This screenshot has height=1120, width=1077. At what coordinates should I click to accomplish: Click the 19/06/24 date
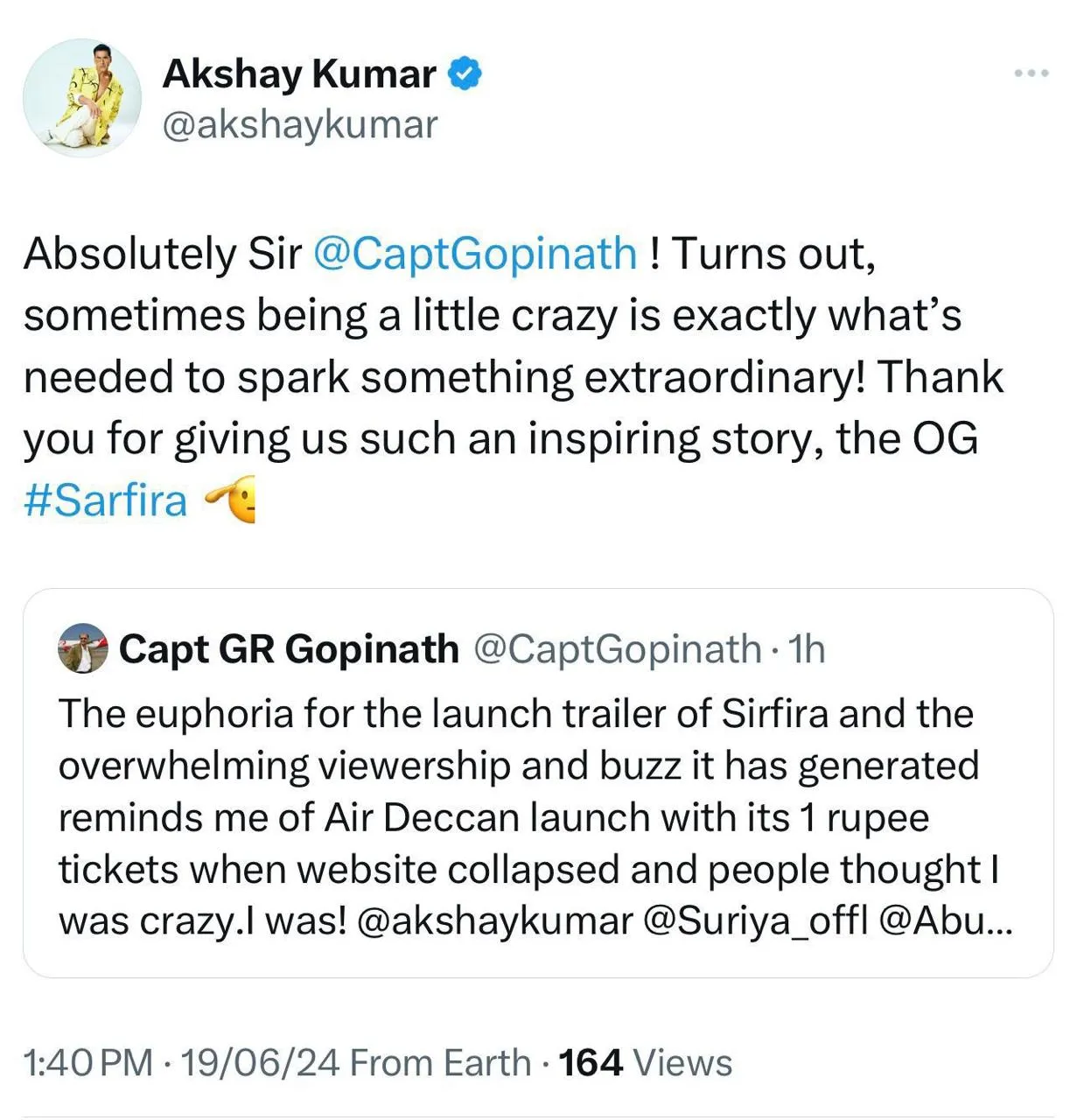[260, 1063]
